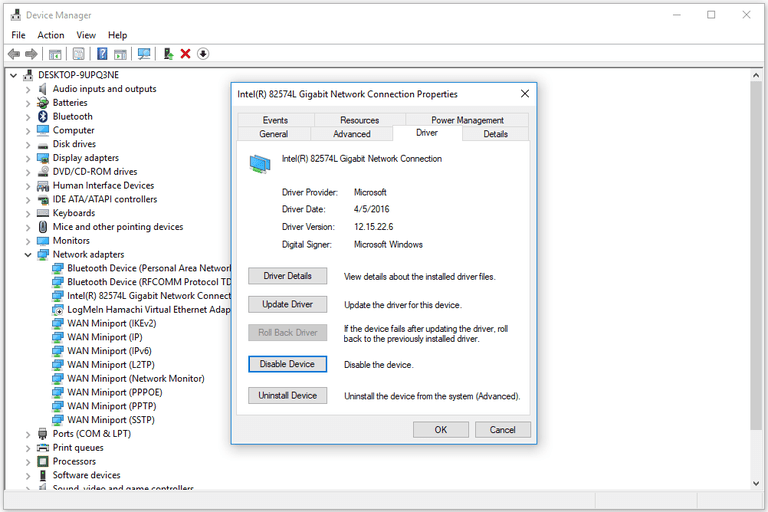Click the DVD/CD-ROM drives disc icon
The image size is (768, 512).
point(43,171)
